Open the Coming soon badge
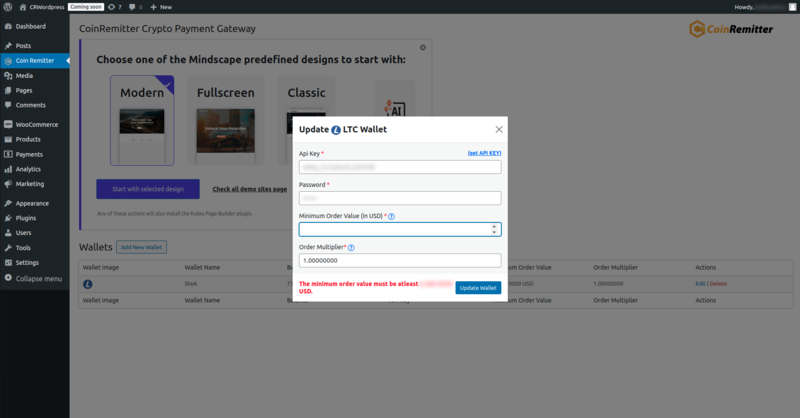 click(x=86, y=7)
